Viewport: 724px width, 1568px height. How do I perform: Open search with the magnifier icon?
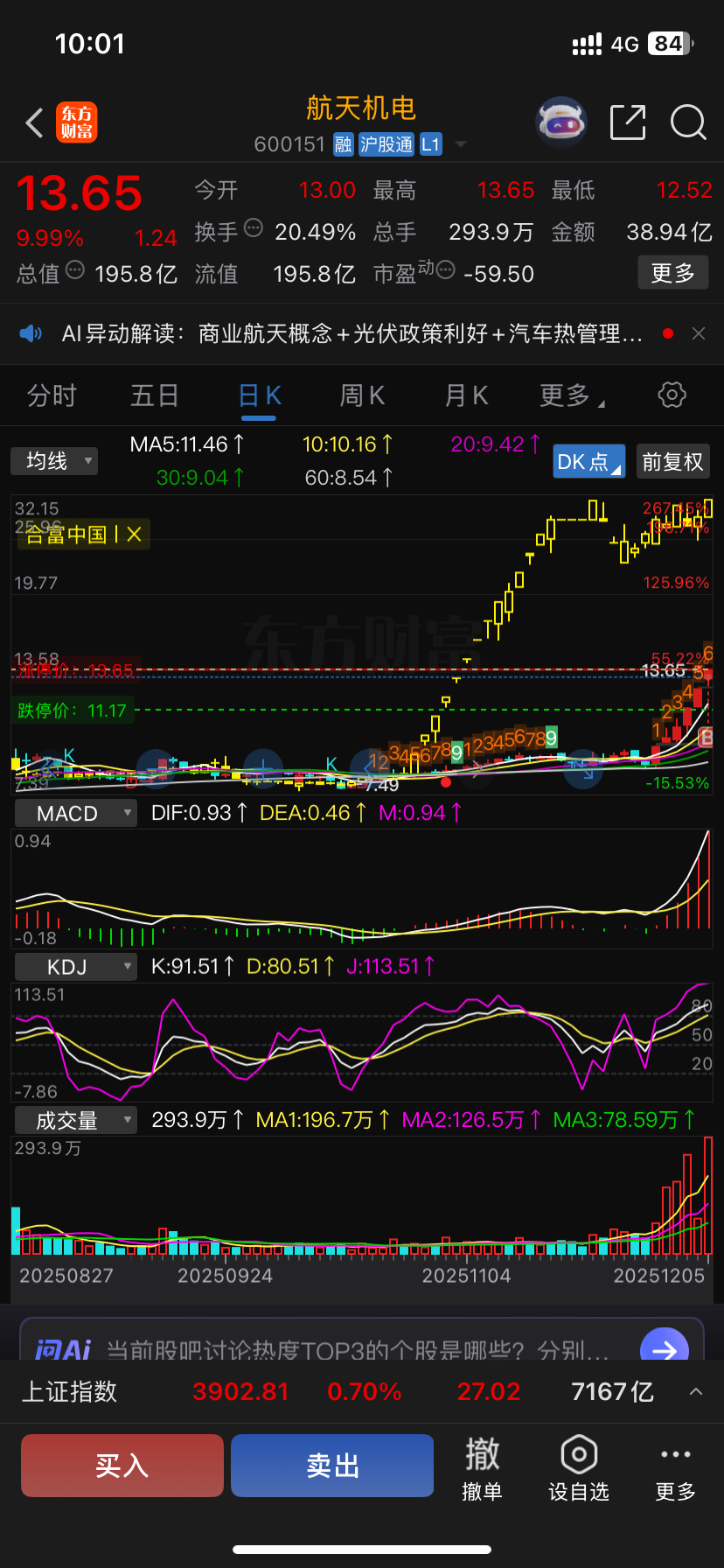coord(688,122)
